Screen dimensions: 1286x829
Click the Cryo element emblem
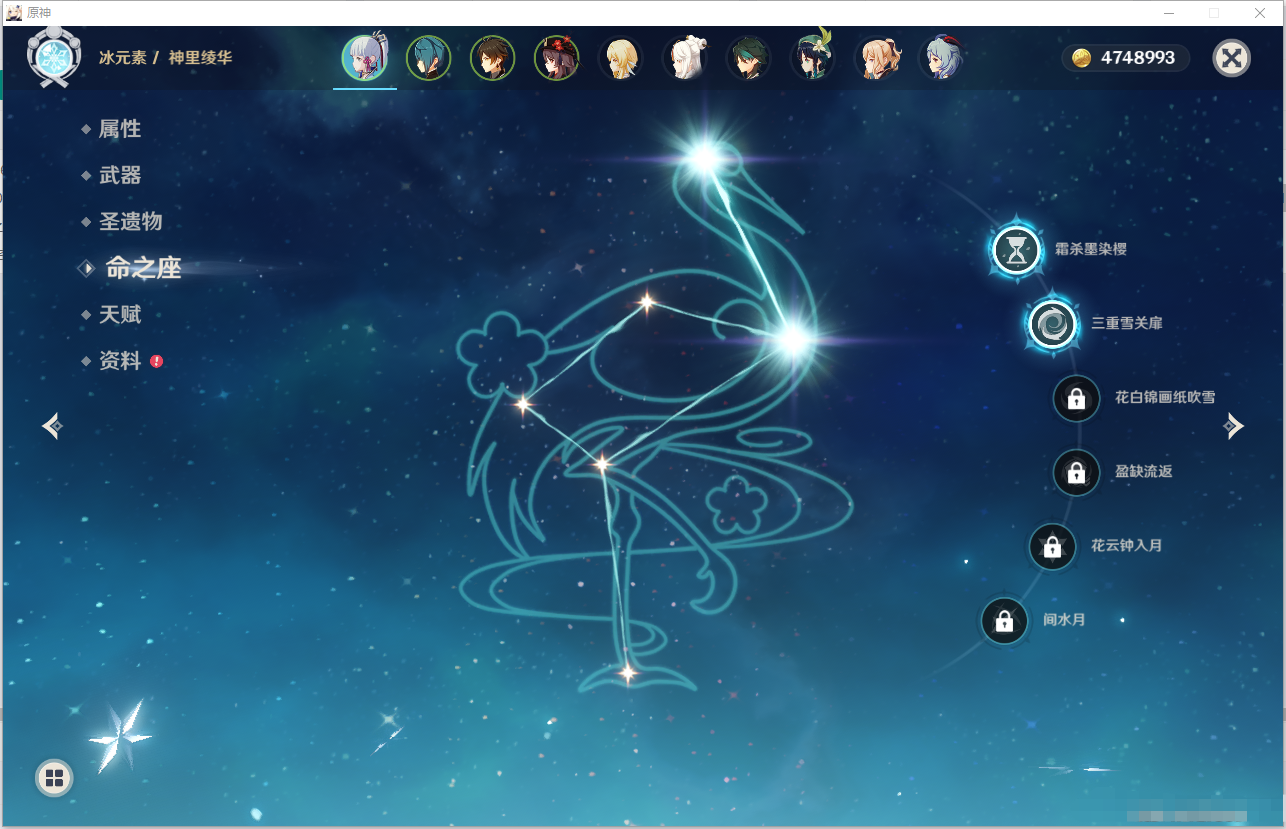coord(54,57)
